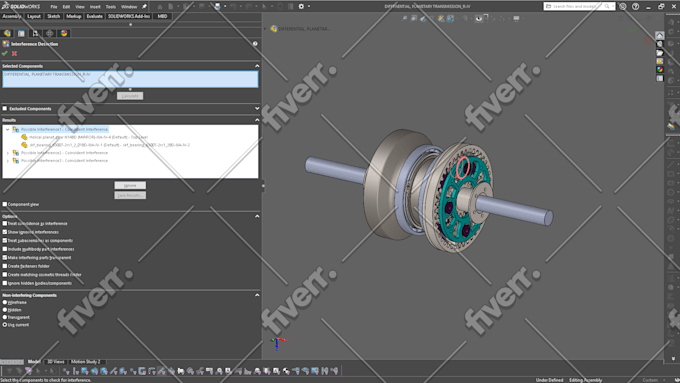Expand the Excluded Components section
This screenshot has height=383, width=680.
pyautogui.click(x=257, y=108)
